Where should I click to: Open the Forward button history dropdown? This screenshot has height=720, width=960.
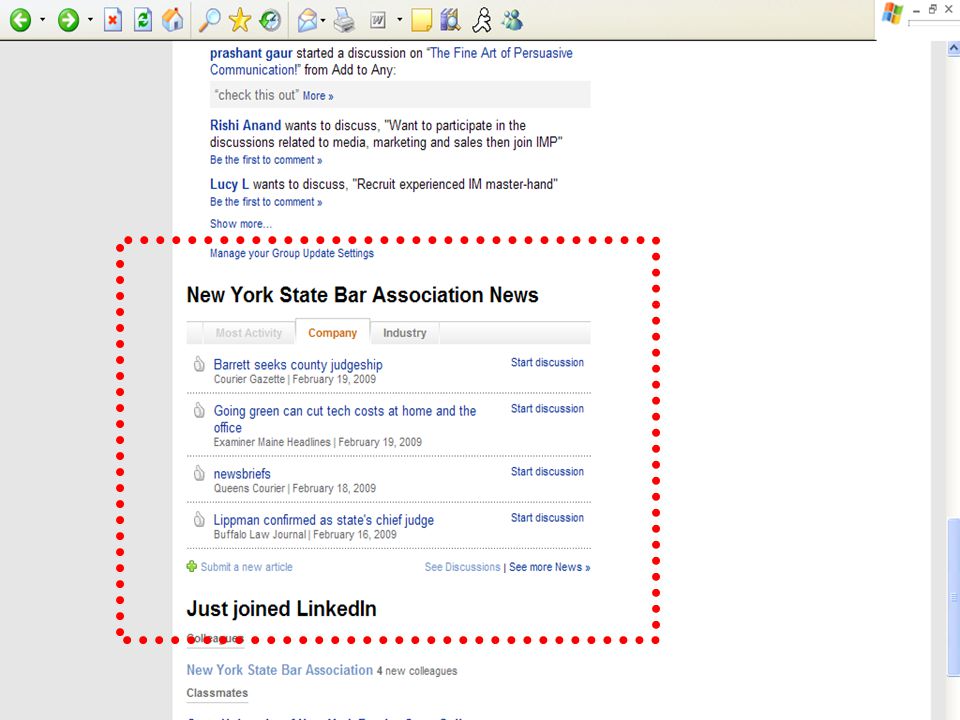click(x=90, y=20)
